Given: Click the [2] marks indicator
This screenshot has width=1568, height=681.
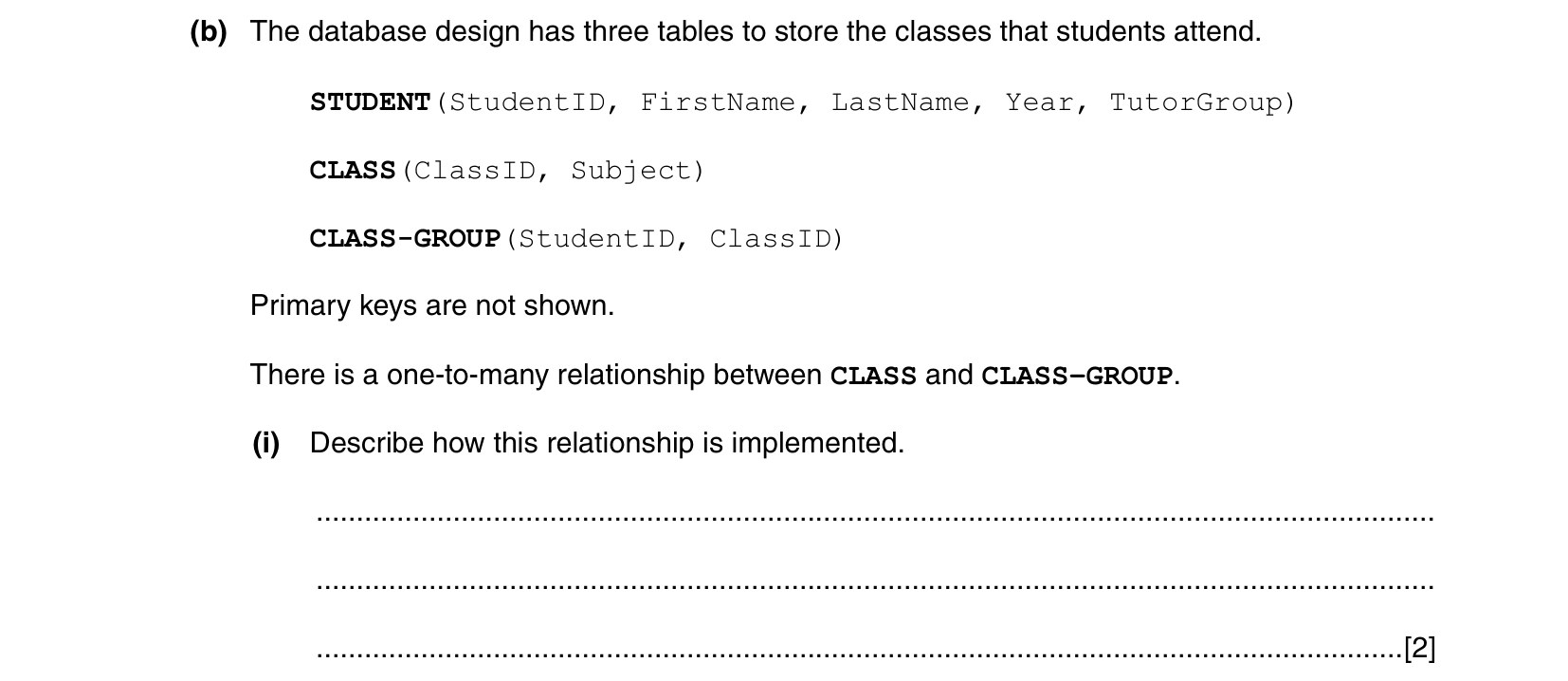Looking at the screenshot, I should click(x=1419, y=649).
